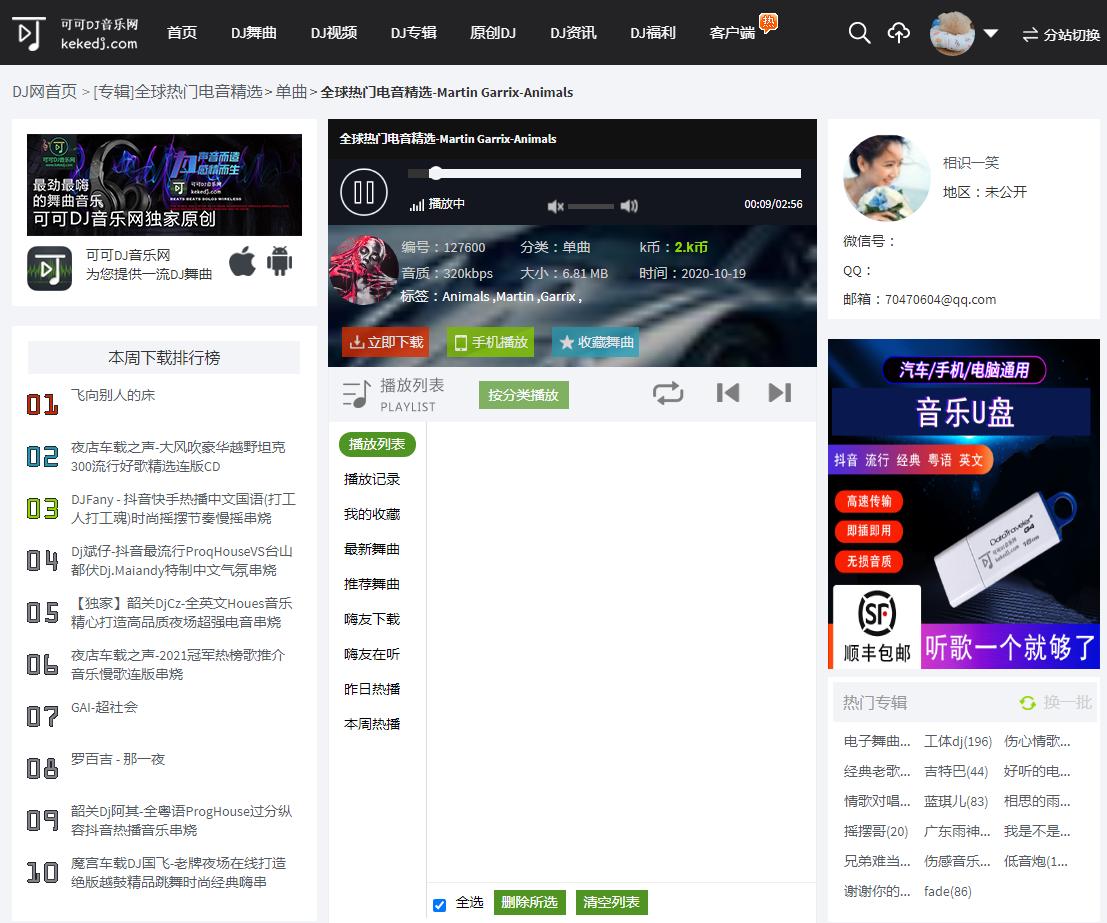
Task: Click the 手机播放 phone playback icon button
Action: (490, 342)
